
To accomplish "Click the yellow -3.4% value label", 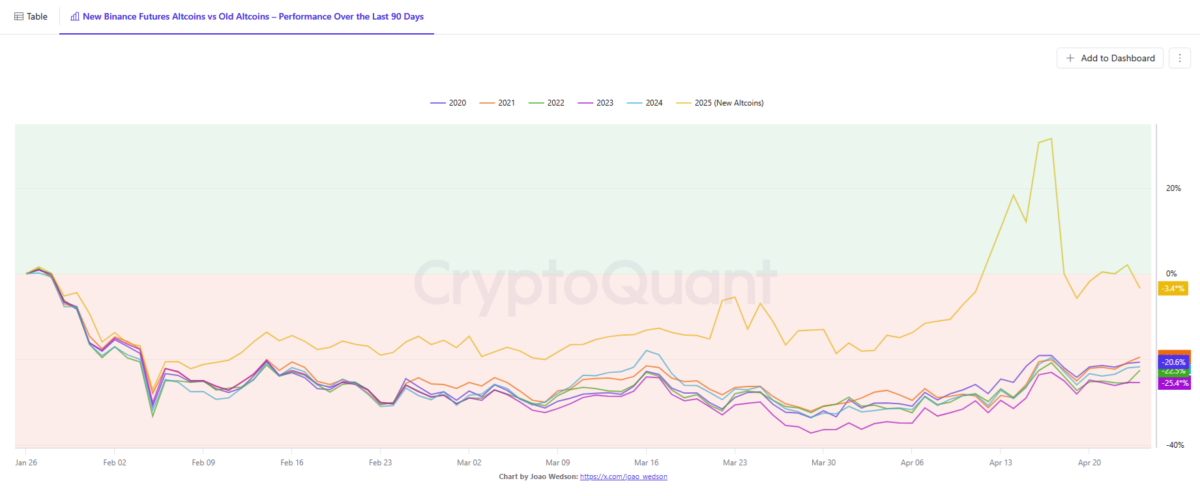I will click(1171, 288).
